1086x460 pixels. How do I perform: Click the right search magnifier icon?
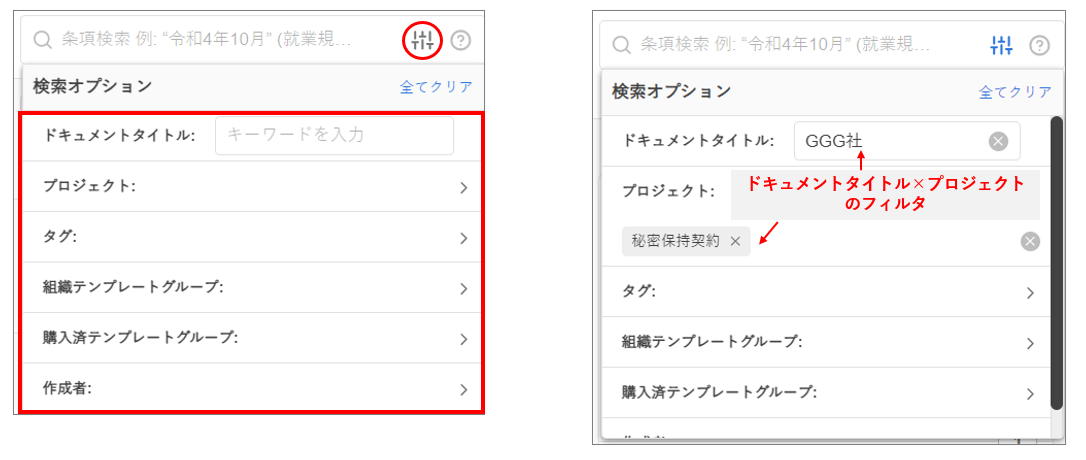[621, 45]
